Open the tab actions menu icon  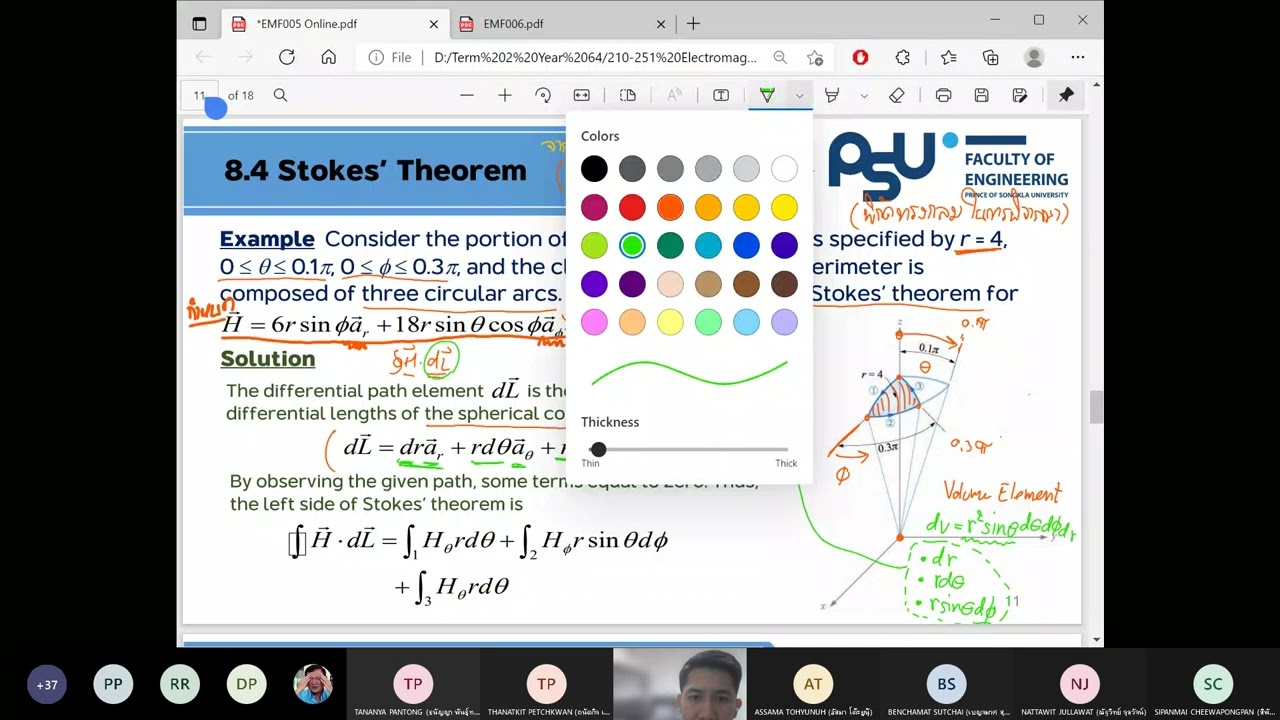tap(199, 24)
